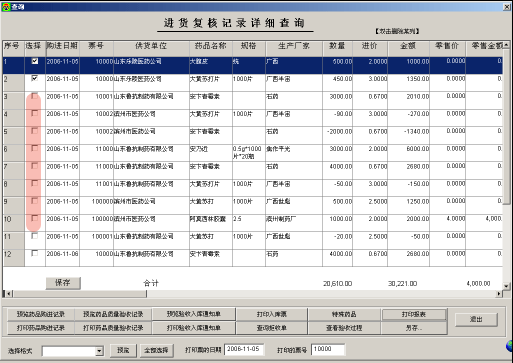This screenshot has height=363, width=513.
Task: Tick the 选择 checkbox in row 9
Action: tap(35, 201)
